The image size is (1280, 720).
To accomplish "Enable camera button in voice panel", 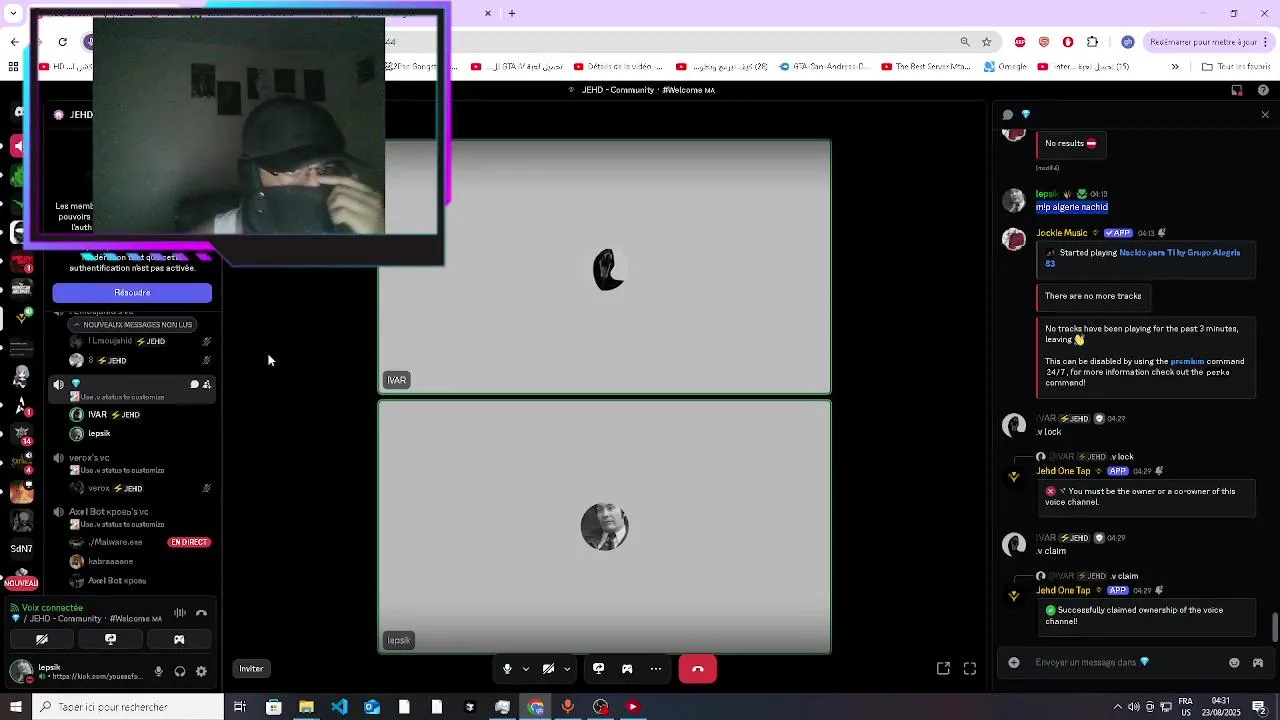I will (x=42, y=639).
